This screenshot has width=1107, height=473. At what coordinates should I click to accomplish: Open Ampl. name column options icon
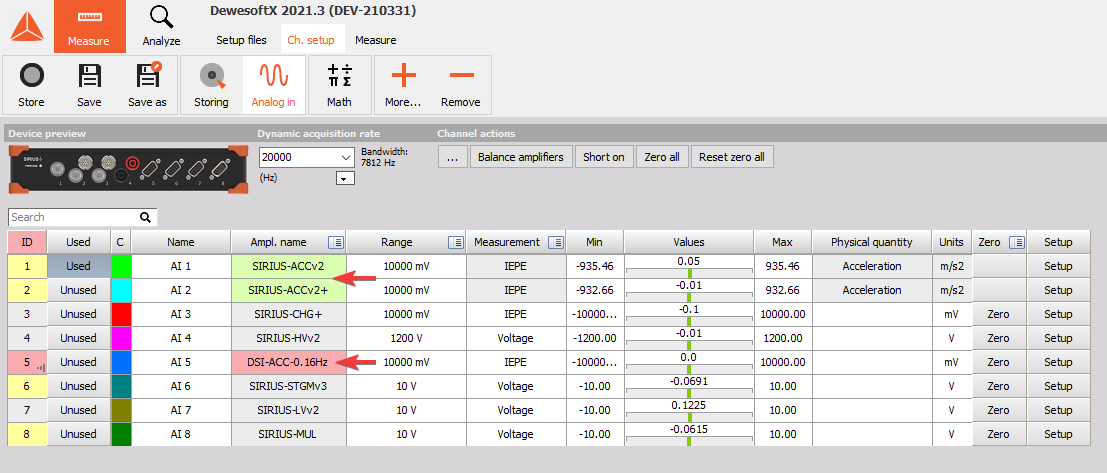[337, 242]
